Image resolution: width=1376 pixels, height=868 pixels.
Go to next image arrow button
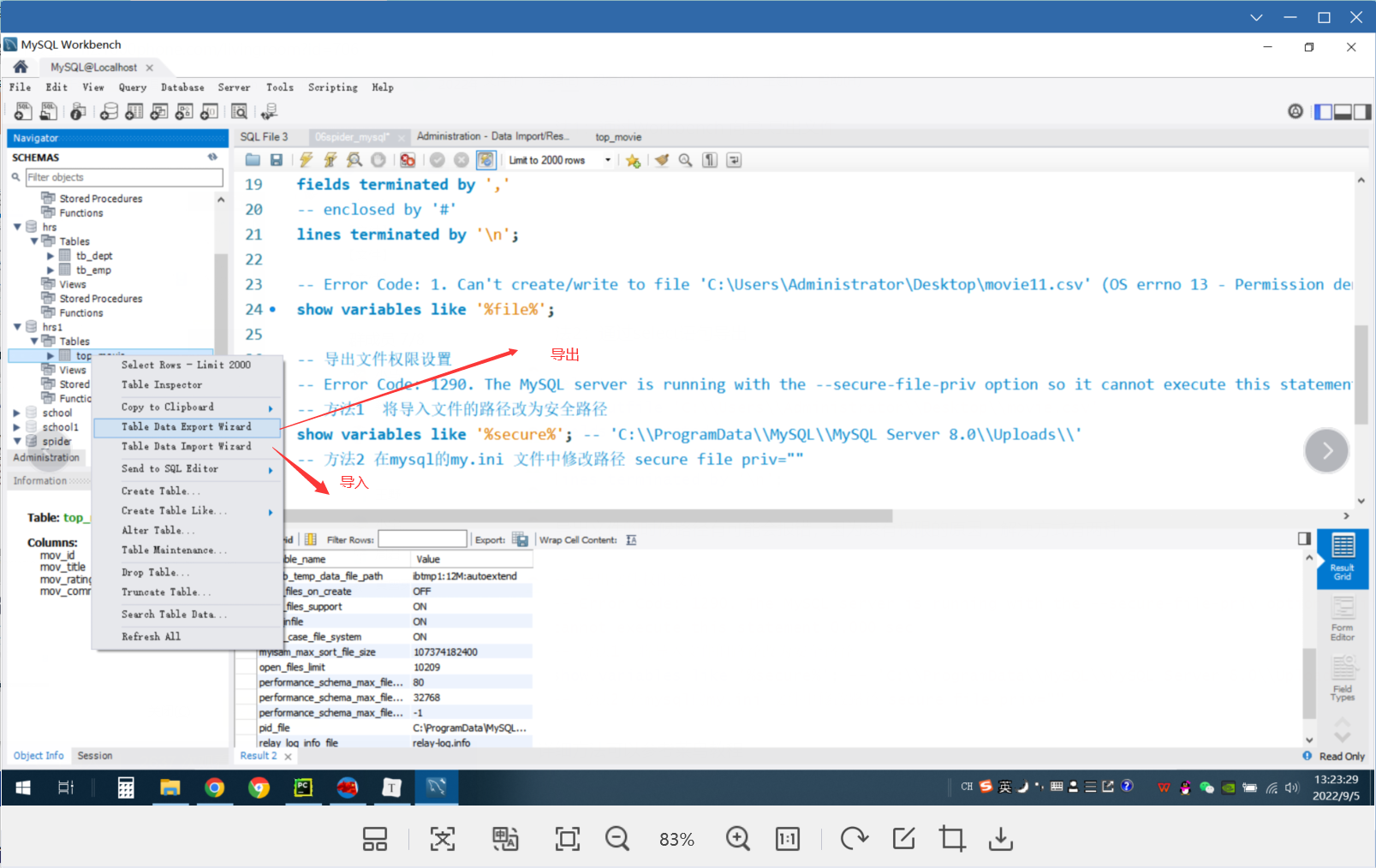[x=1326, y=450]
